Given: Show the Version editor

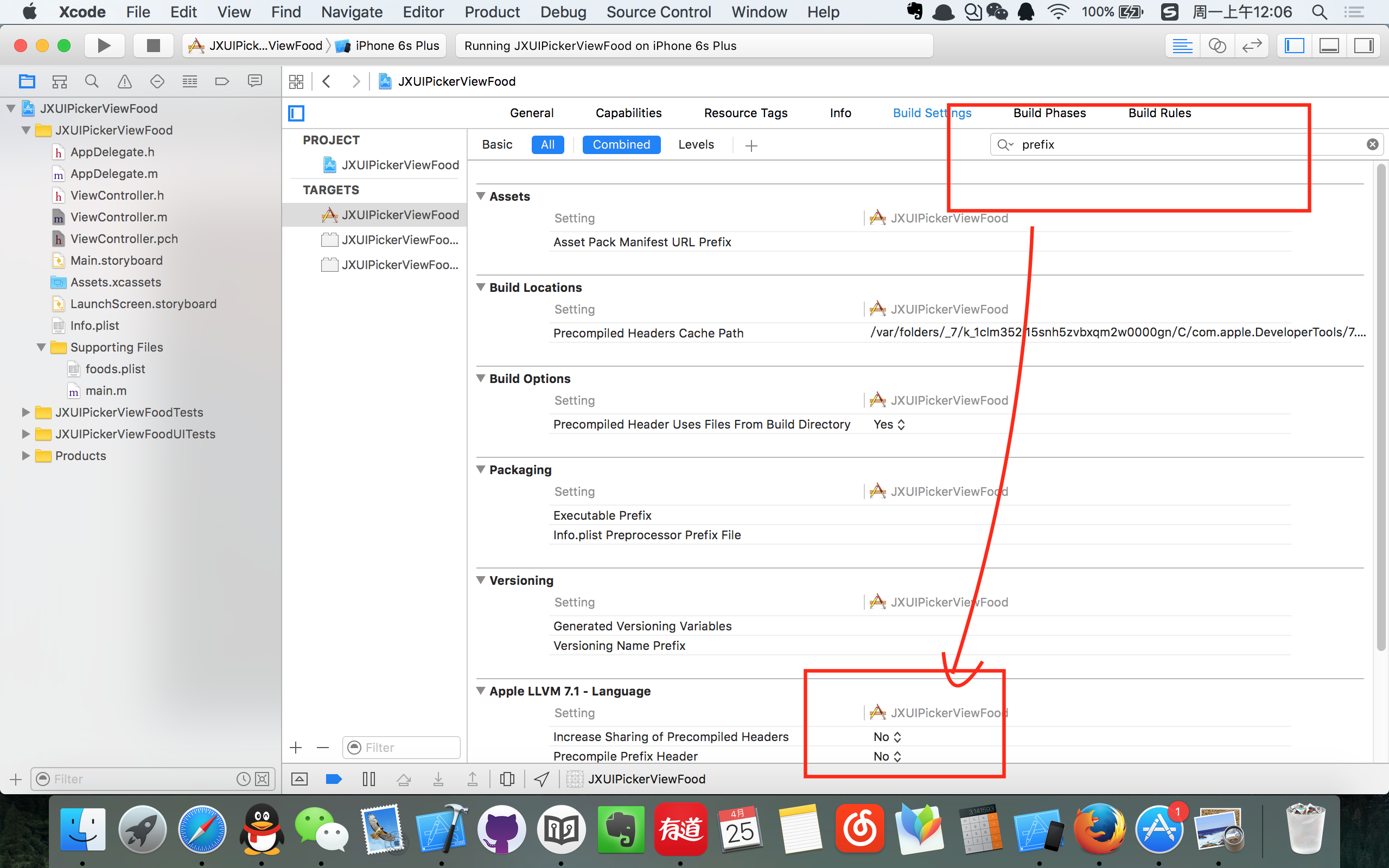Looking at the screenshot, I should (x=1252, y=46).
